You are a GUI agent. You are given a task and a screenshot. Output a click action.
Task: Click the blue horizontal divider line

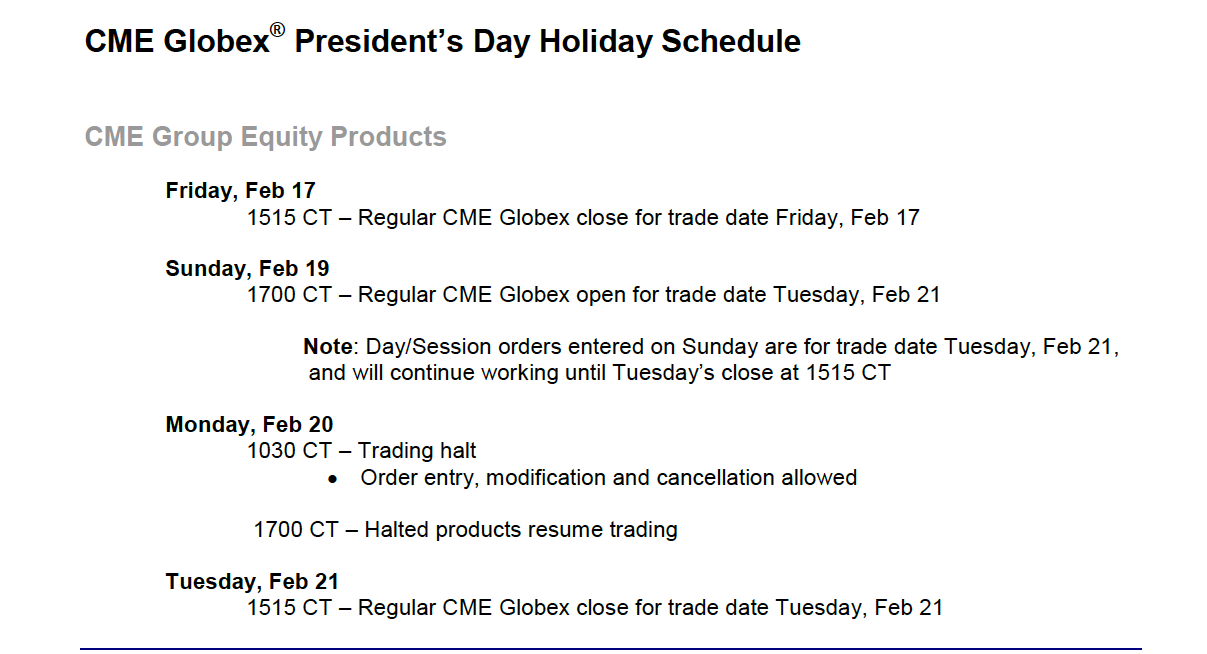(611, 649)
